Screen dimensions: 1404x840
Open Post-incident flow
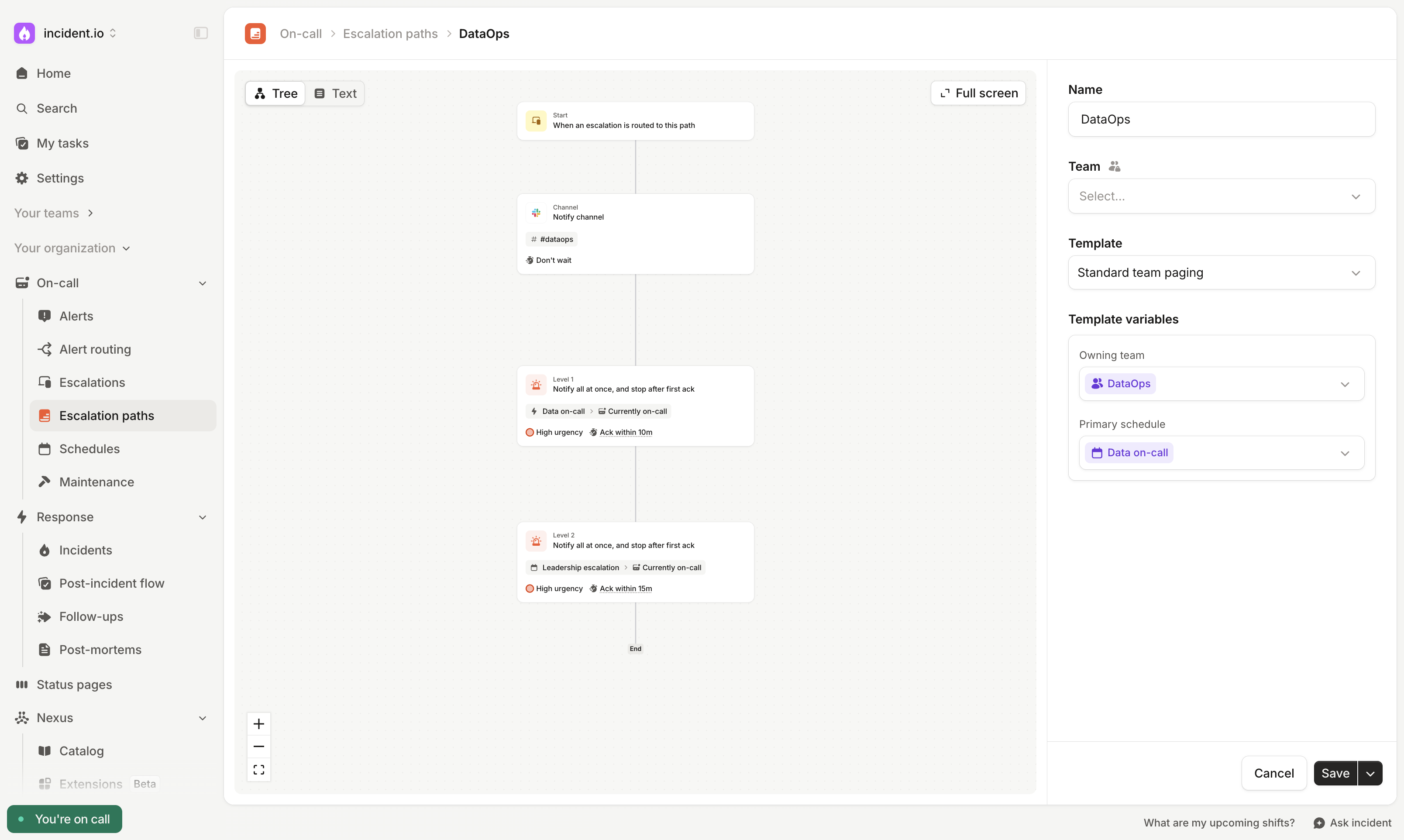click(x=111, y=583)
